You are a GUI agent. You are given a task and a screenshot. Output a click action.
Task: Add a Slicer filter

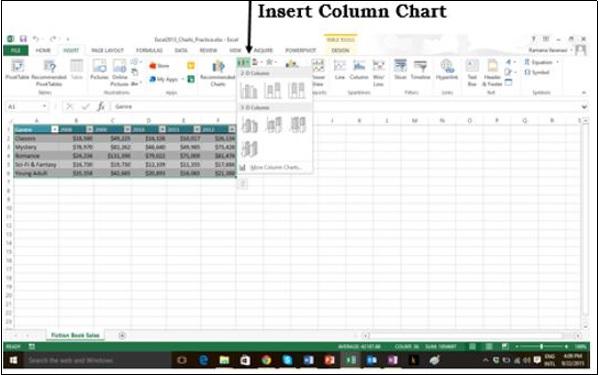[x=400, y=69]
